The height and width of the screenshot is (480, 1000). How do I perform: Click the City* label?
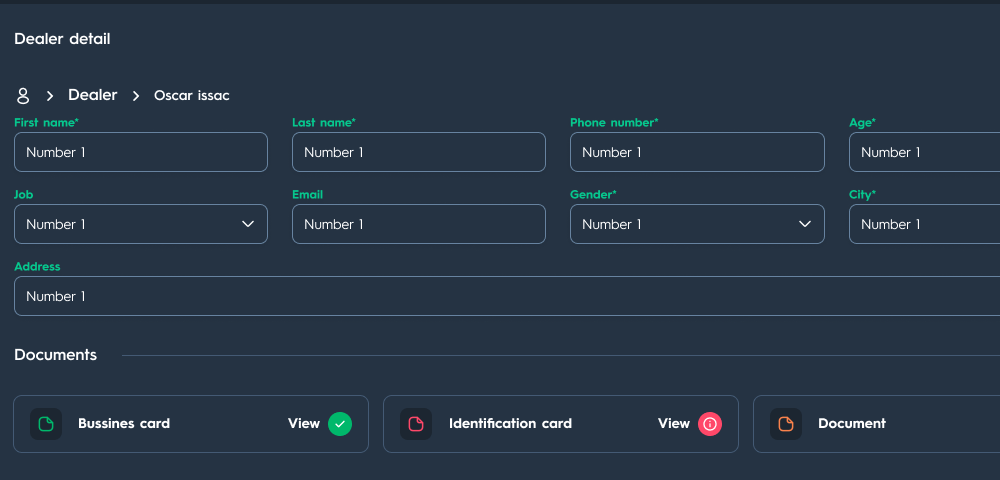[x=862, y=194]
